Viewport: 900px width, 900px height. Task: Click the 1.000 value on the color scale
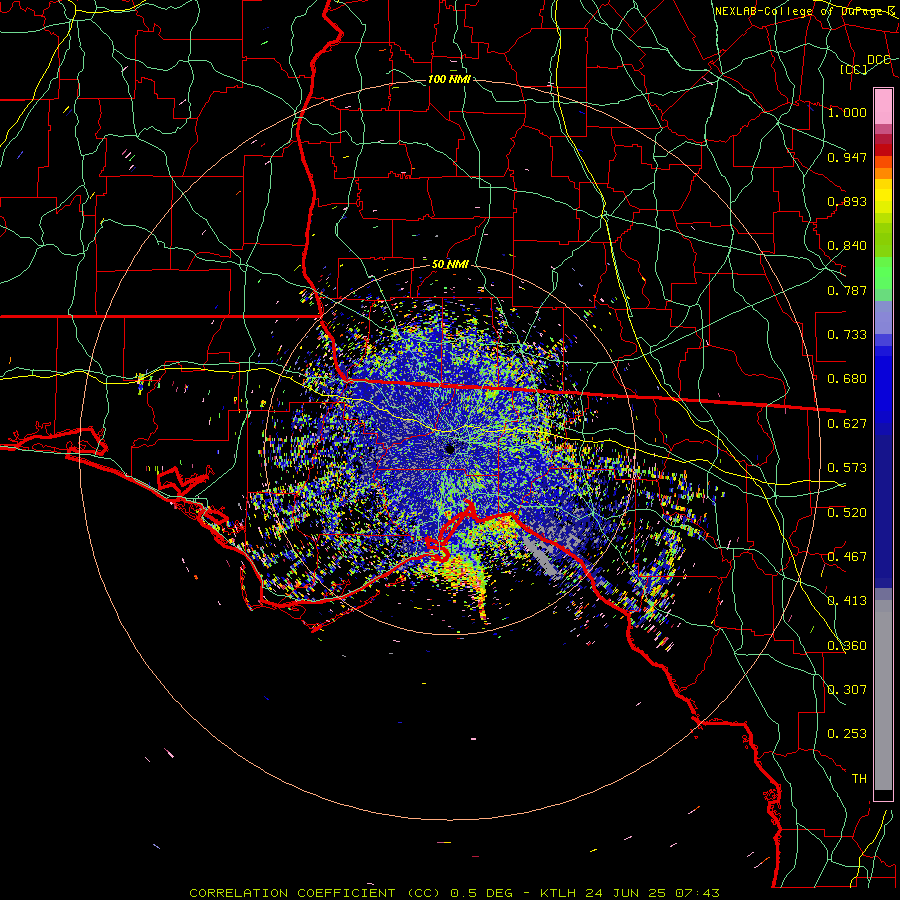[847, 112]
